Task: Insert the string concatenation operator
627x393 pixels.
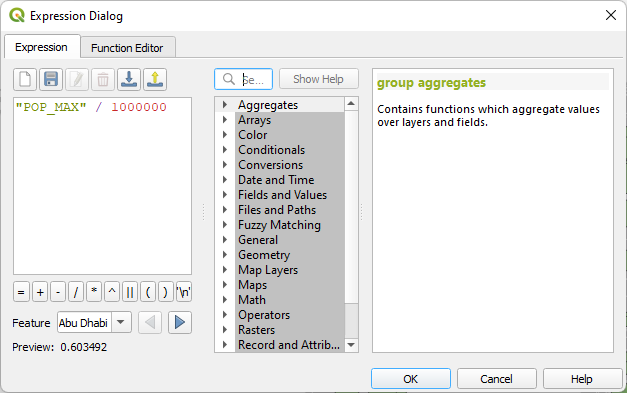Action: point(130,292)
